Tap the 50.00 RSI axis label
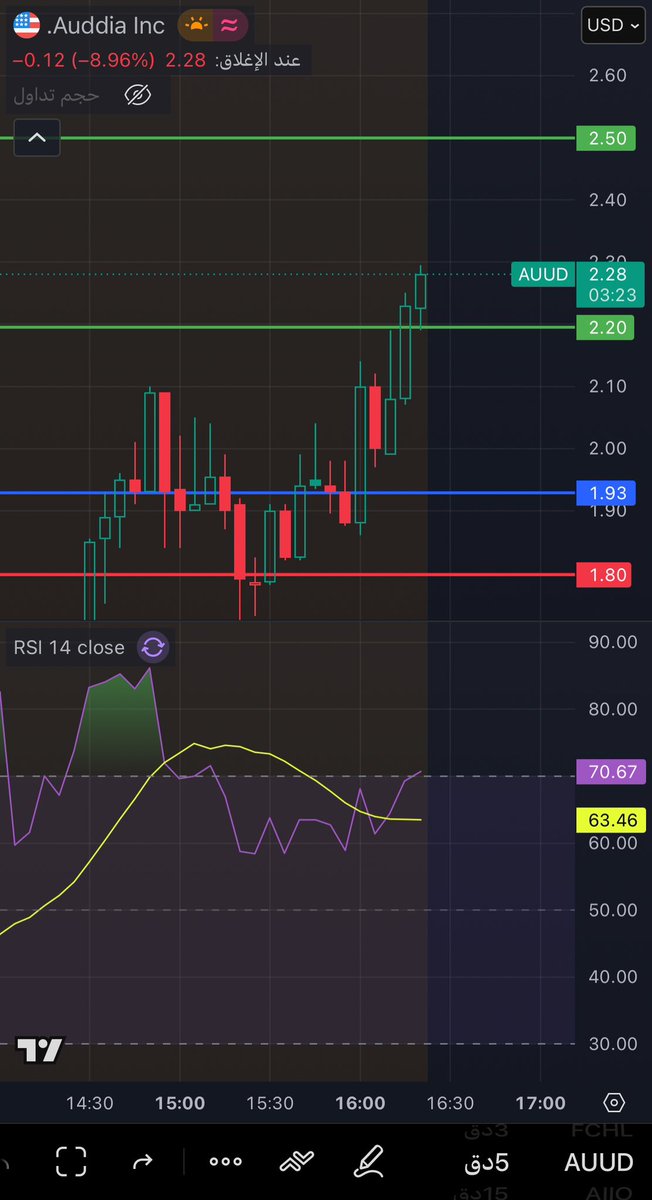 [613, 909]
